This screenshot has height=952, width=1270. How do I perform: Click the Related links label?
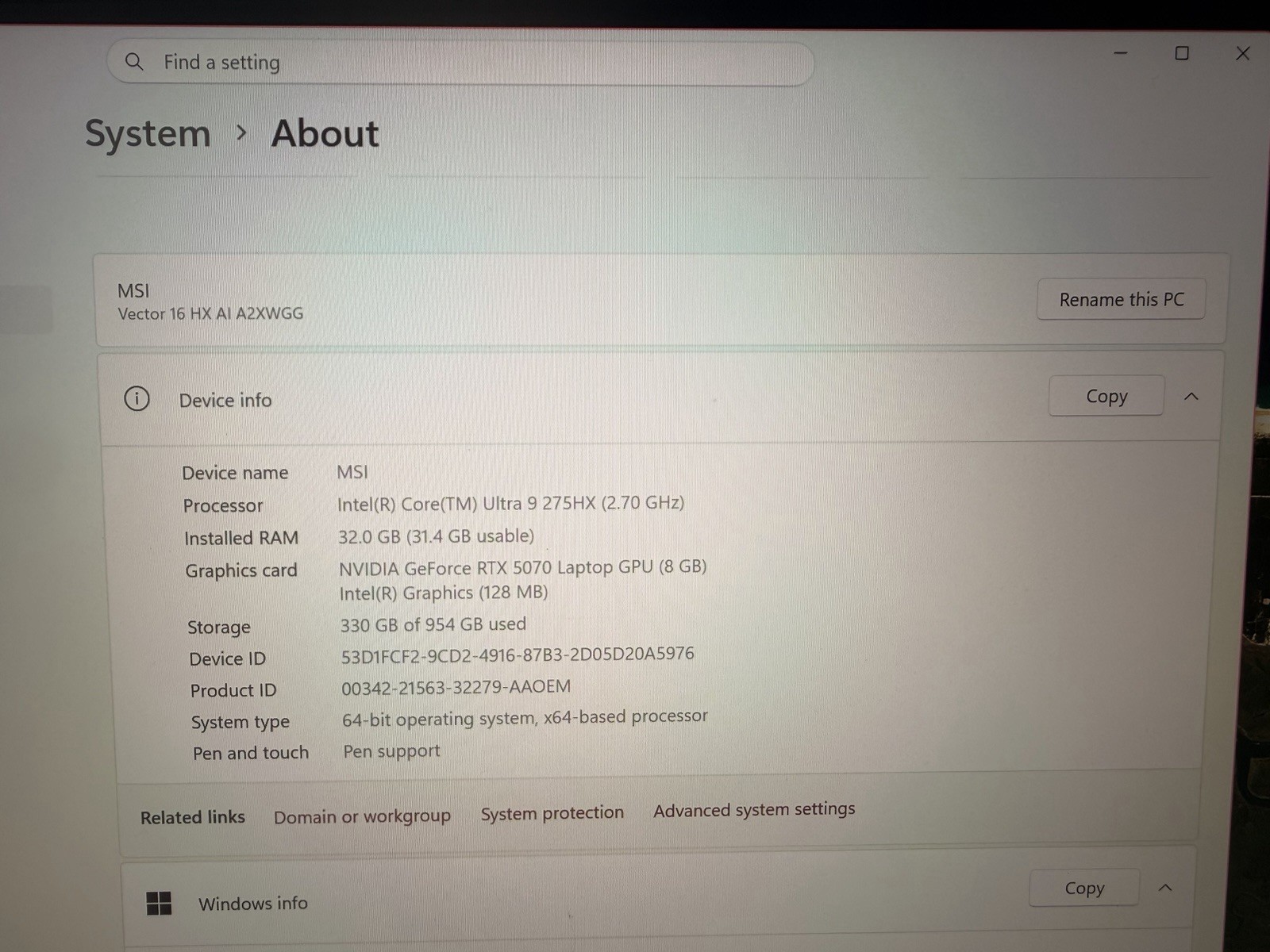coord(193,817)
